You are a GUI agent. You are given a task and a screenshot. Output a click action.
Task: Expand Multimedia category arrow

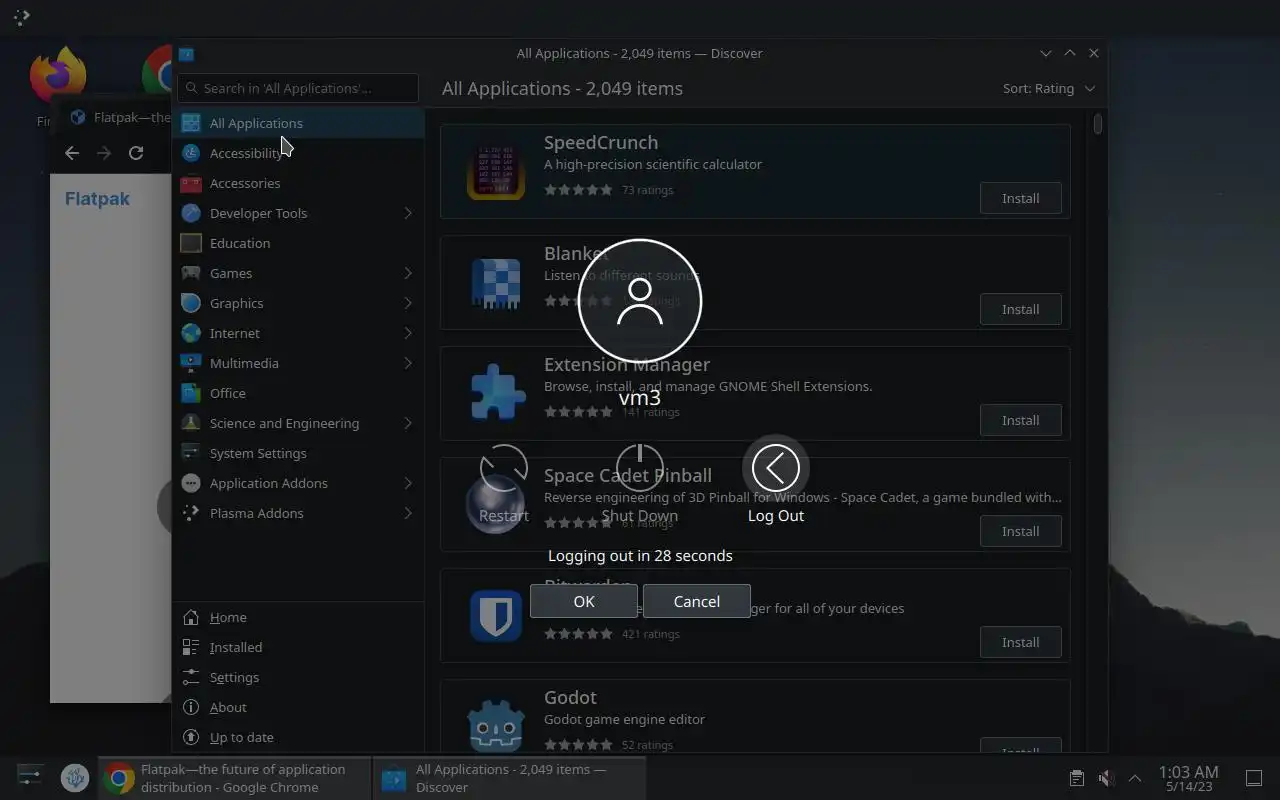(x=408, y=363)
